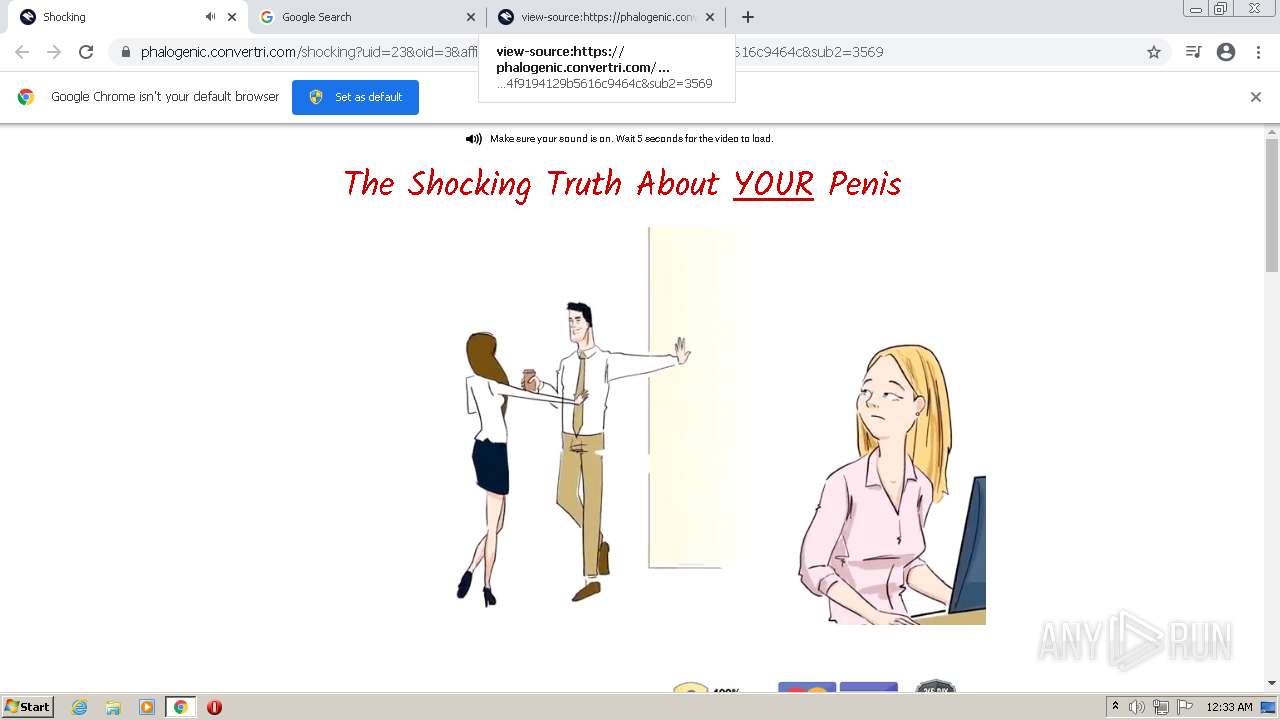
Task: Click the page favicon on Shocking tab
Action: click(28, 17)
